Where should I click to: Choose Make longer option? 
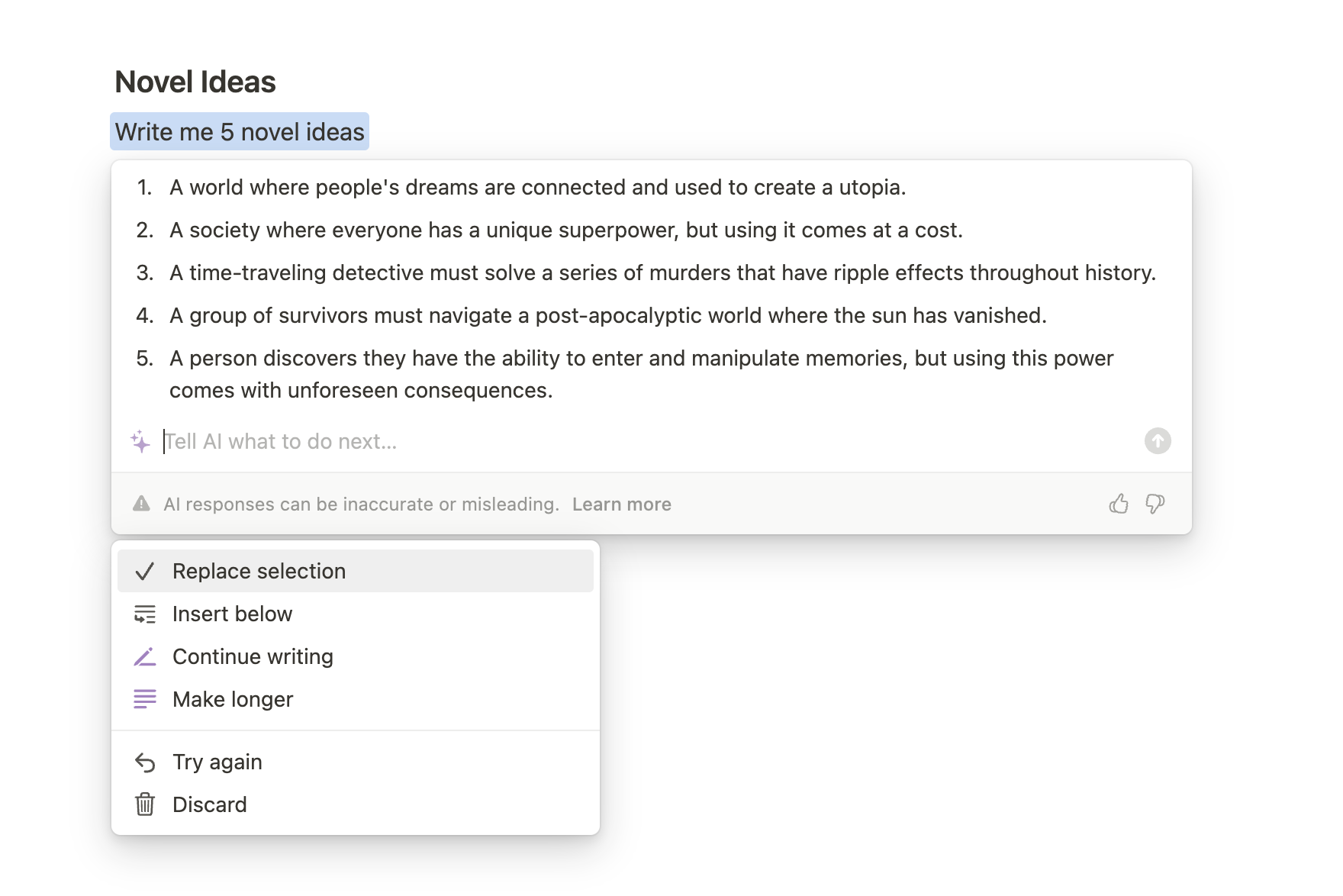pyautogui.click(x=356, y=699)
